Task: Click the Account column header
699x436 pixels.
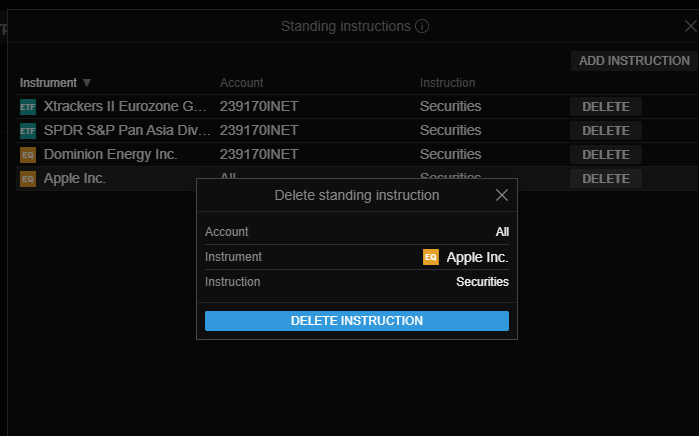Action: click(x=242, y=83)
